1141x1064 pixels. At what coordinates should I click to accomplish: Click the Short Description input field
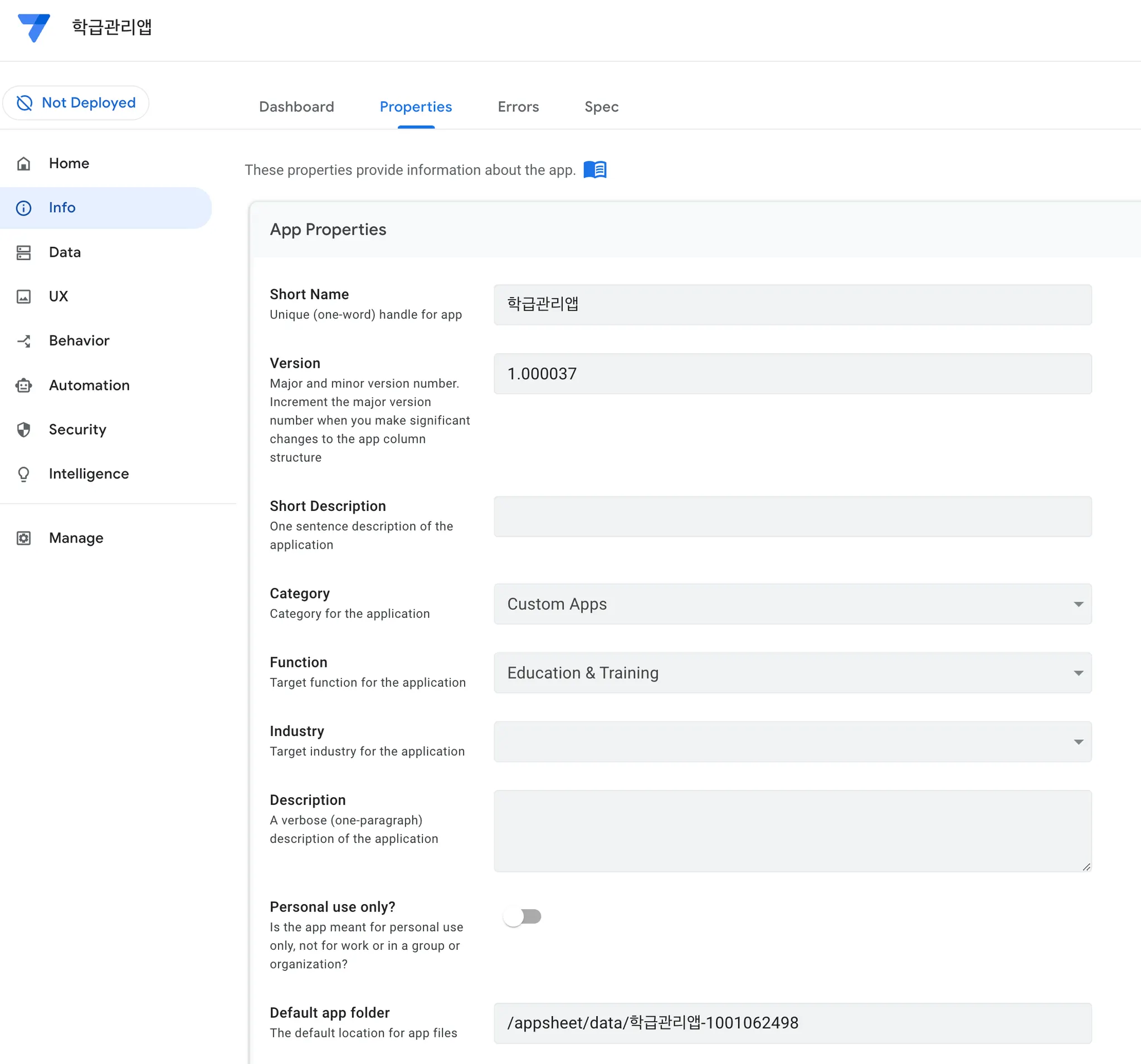[x=792, y=516]
